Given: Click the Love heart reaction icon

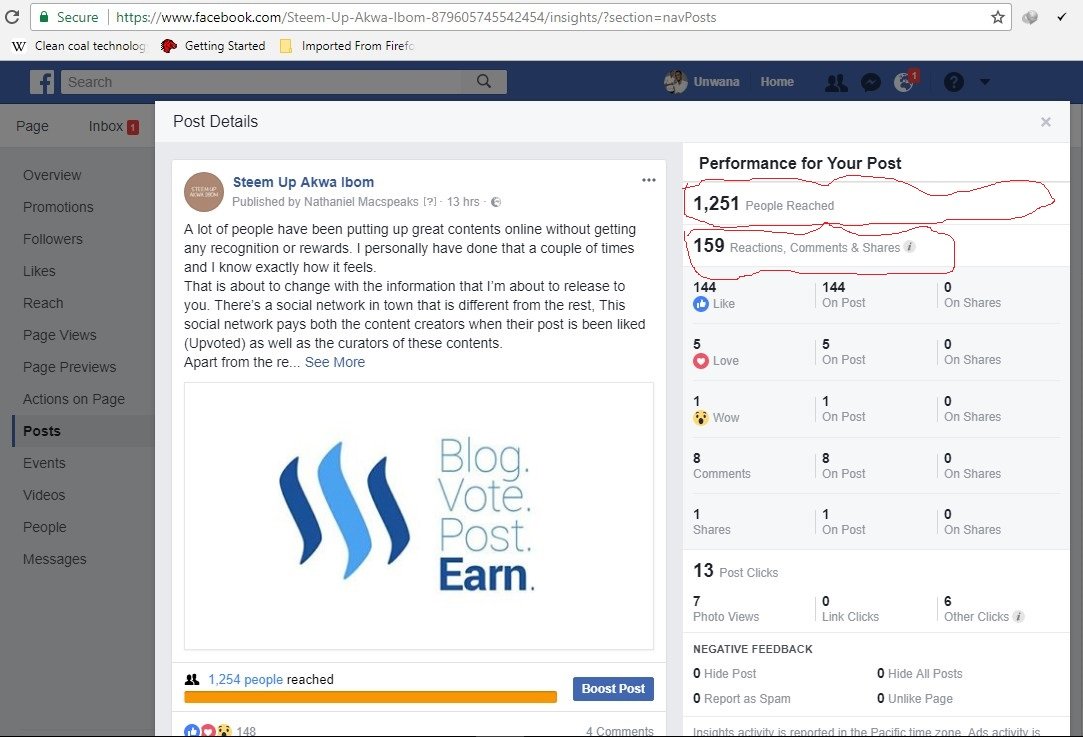Looking at the screenshot, I should pyautogui.click(x=701, y=361).
